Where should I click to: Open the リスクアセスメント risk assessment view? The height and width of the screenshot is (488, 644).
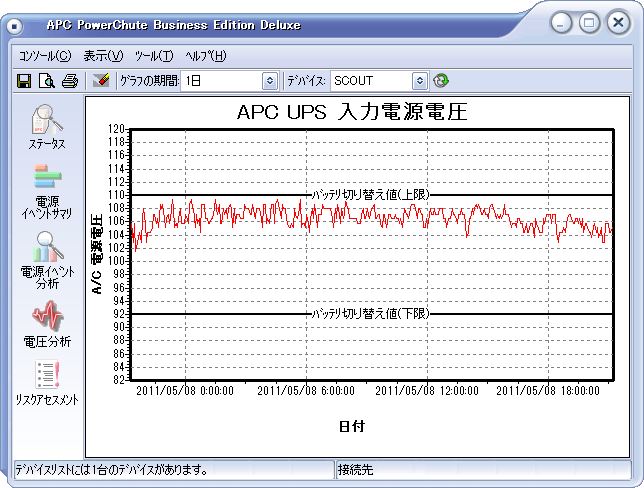point(47,383)
